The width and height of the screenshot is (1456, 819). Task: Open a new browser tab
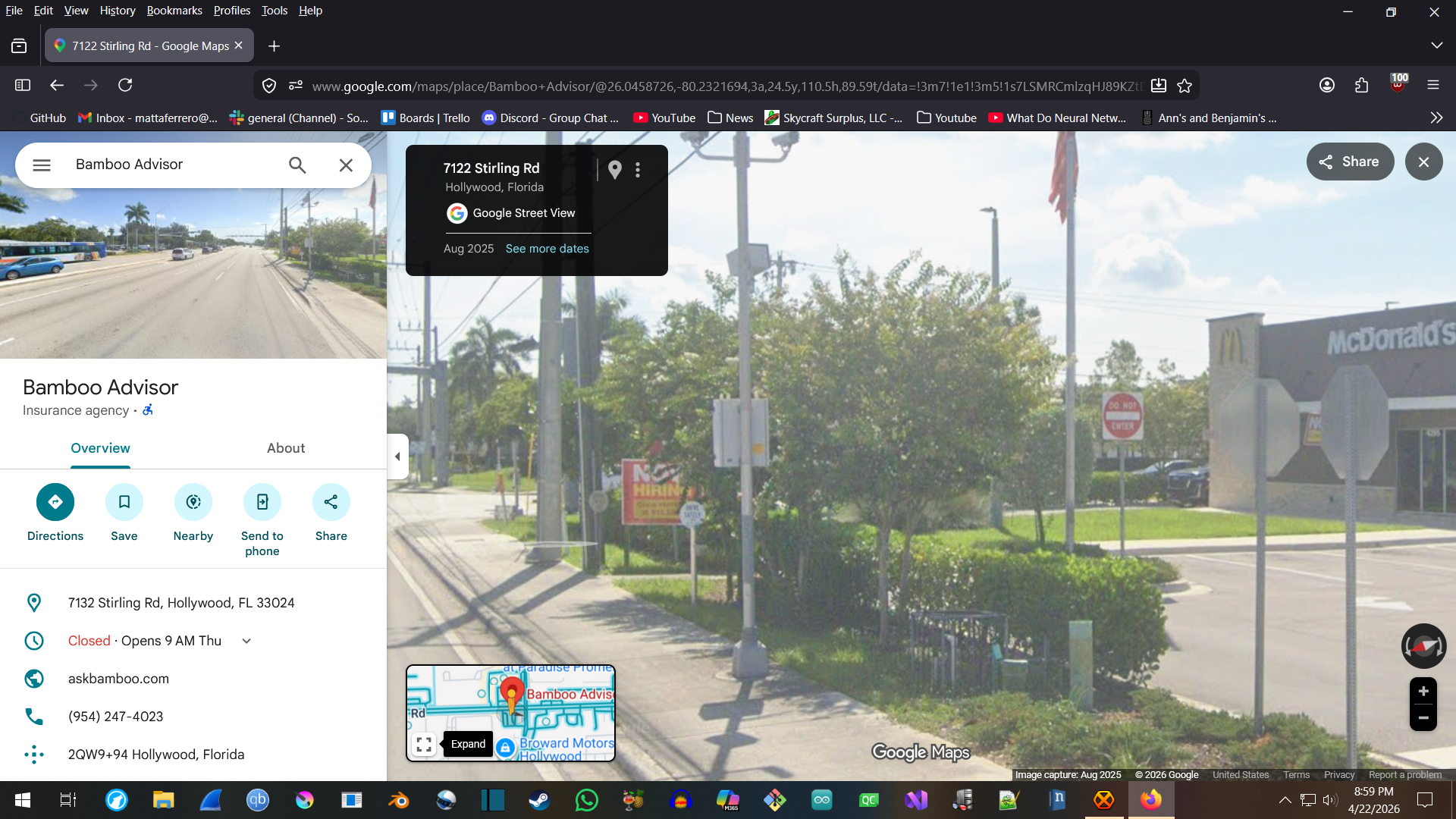274,46
